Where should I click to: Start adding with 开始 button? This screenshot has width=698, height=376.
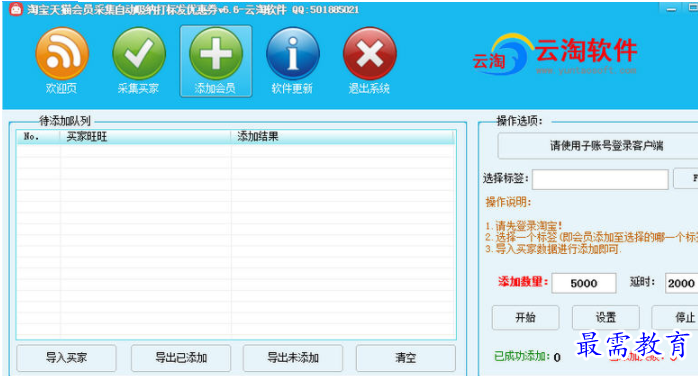click(x=525, y=317)
